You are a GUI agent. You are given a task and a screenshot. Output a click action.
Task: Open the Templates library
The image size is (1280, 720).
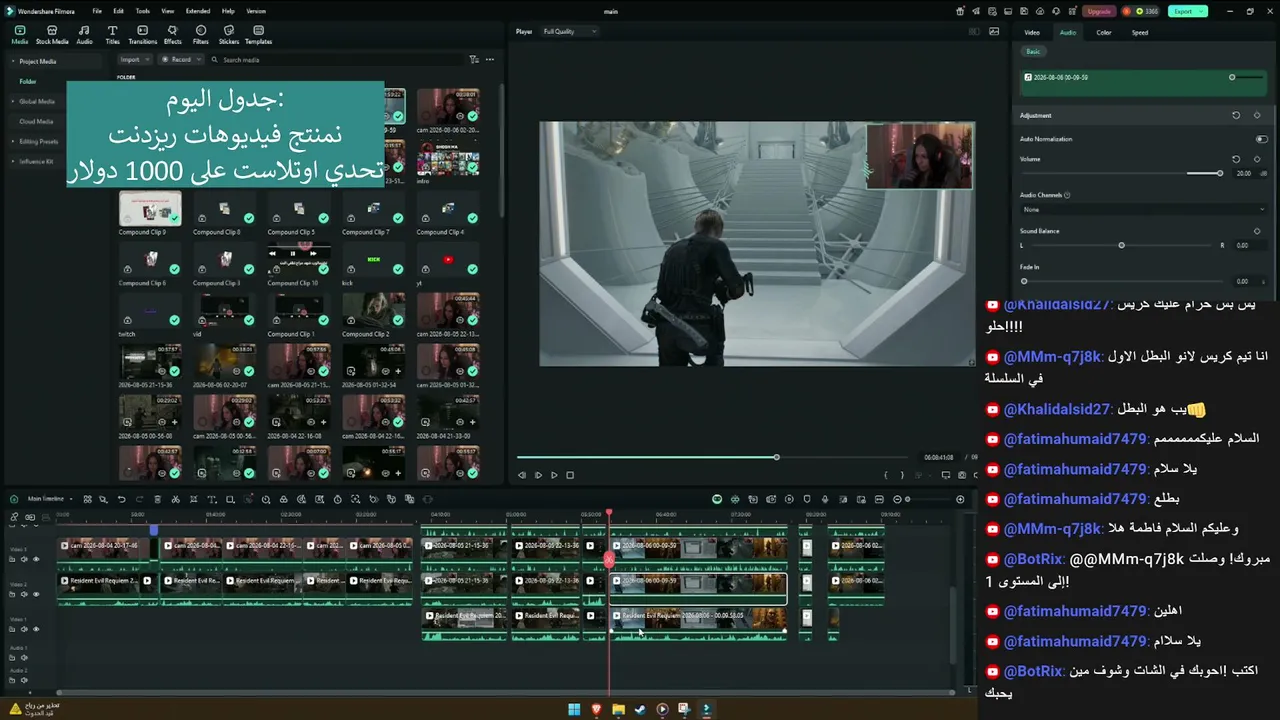click(x=258, y=35)
